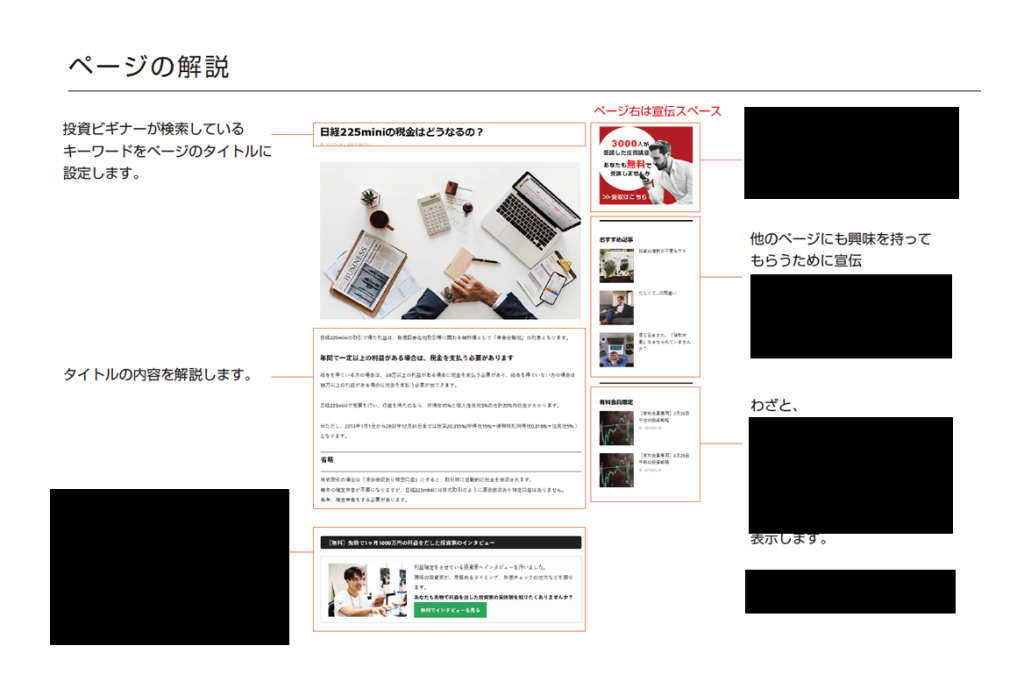Click the interviewed investor photo
This screenshot has width=1024, height=681.
coord(360,591)
